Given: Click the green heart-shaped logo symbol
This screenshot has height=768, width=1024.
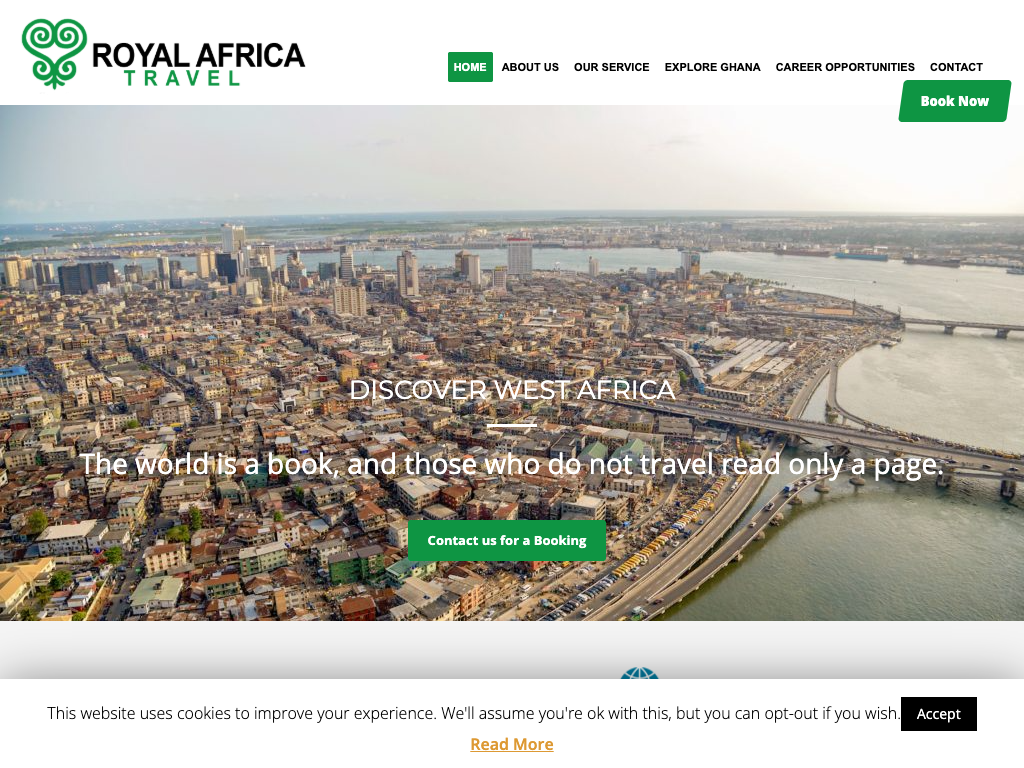Looking at the screenshot, I should coord(54,53).
